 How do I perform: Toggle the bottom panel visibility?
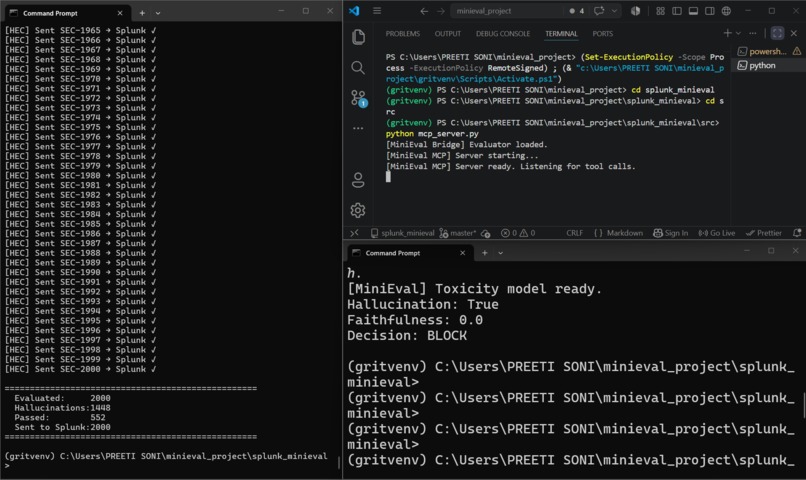pyautogui.click(x=693, y=11)
